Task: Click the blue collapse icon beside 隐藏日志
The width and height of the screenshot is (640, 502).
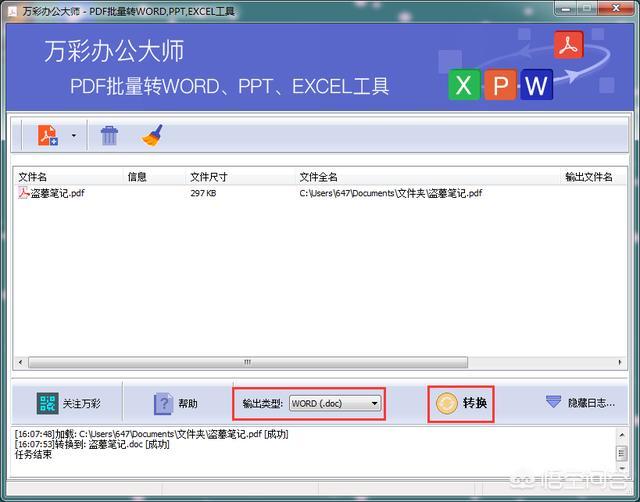Action: (553, 401)
